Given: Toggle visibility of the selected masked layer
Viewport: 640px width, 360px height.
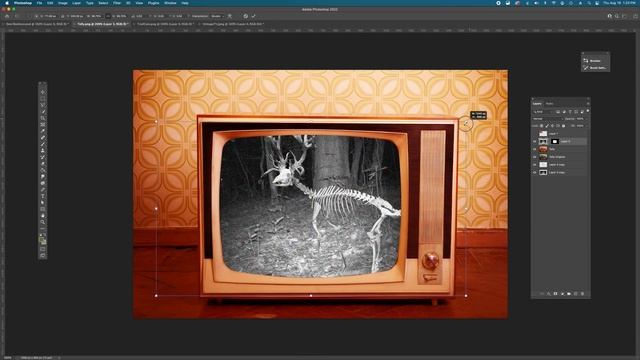Looking at the screenshot, I should (535, 141).
